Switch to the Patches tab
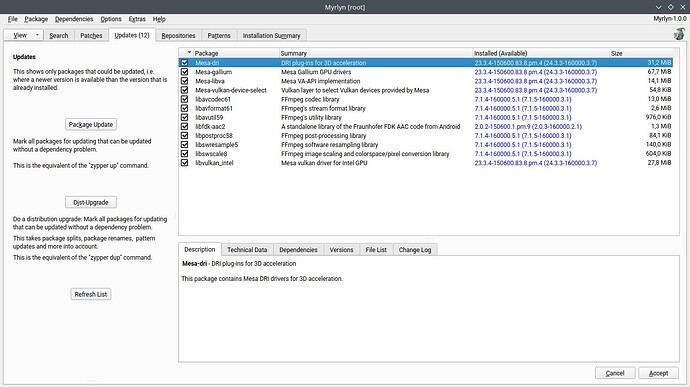Screen dimensions: 690x387 91,36
